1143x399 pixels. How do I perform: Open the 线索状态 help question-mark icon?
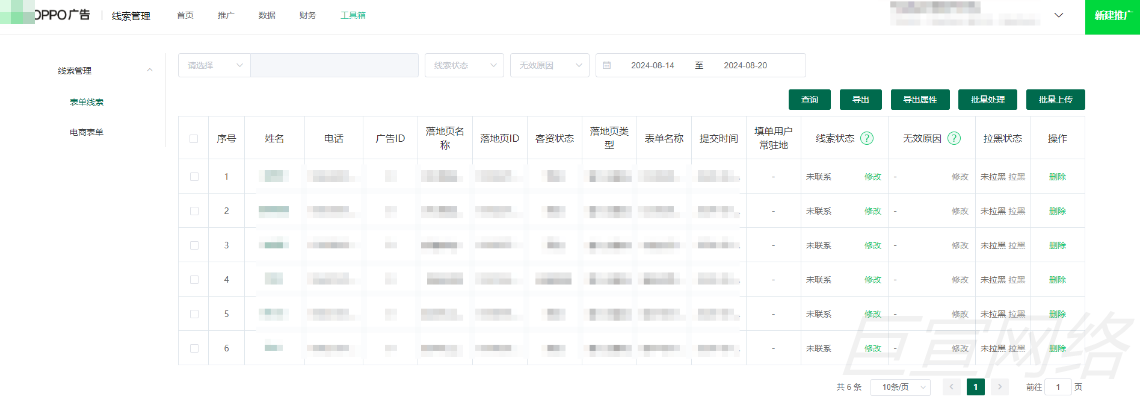coord(867,139)
